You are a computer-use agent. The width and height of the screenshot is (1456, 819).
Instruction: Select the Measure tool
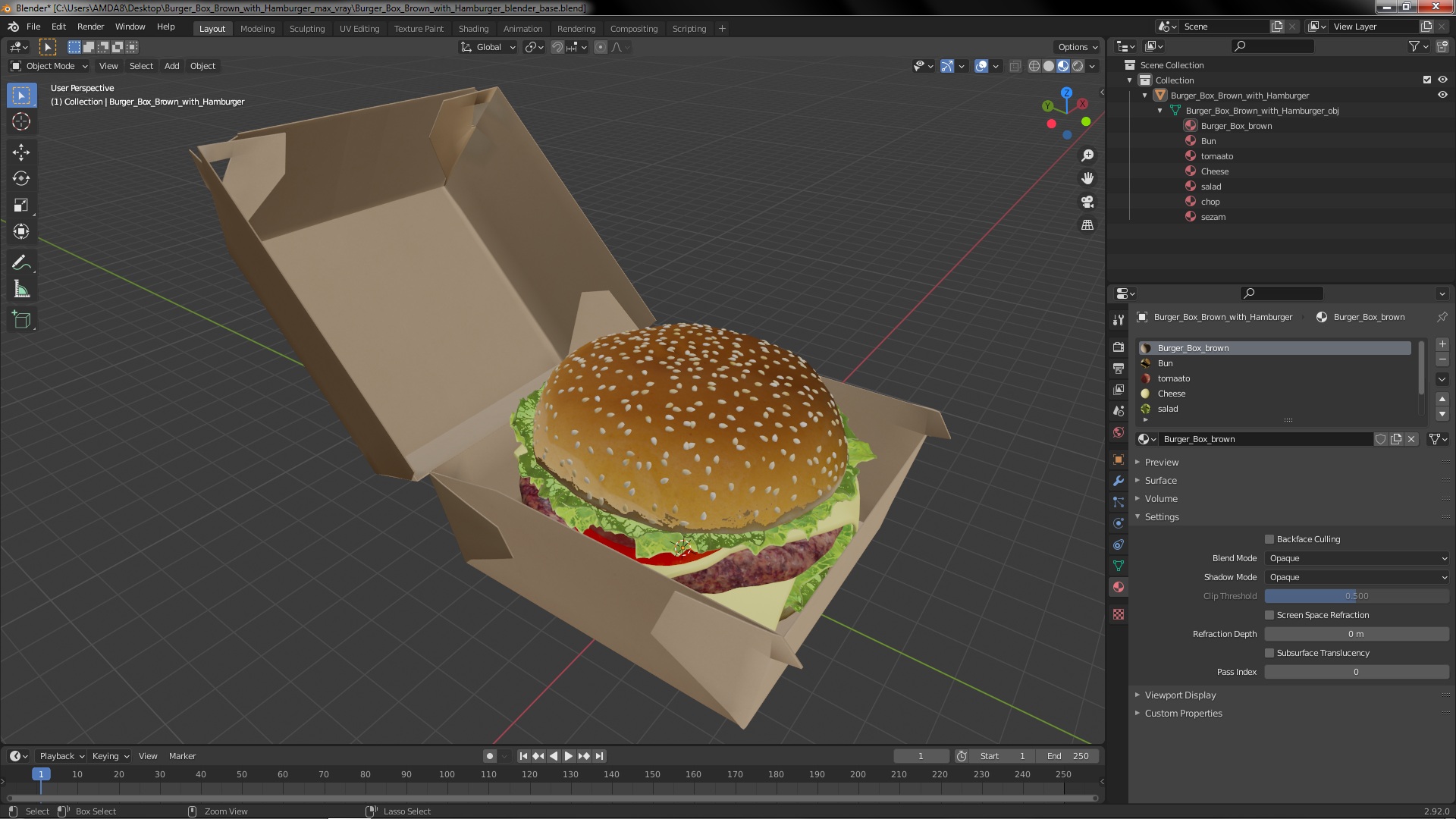point(21,290)
